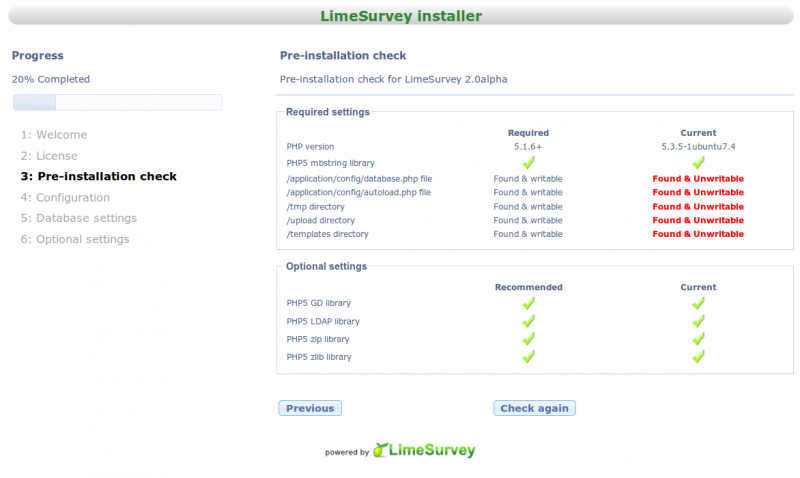
Task: Select the Welcome step in progress list
Action: pos(54,135)
